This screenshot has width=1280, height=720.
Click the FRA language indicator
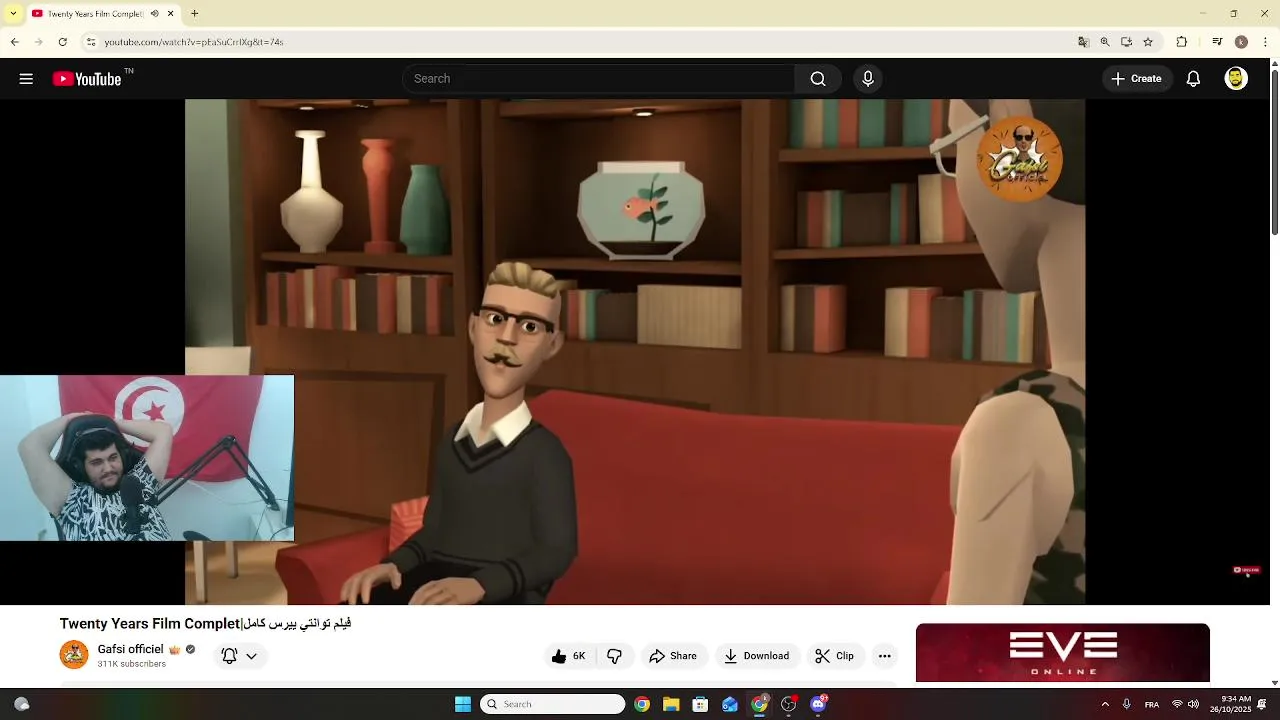coord(1152,705)
